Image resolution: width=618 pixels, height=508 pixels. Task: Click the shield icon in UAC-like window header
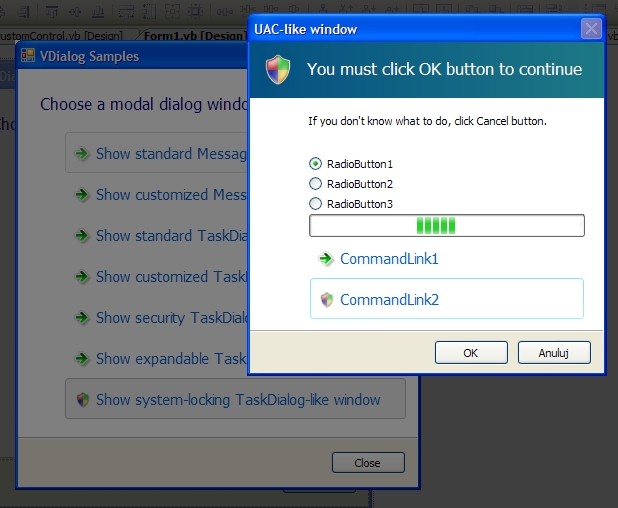278,69
